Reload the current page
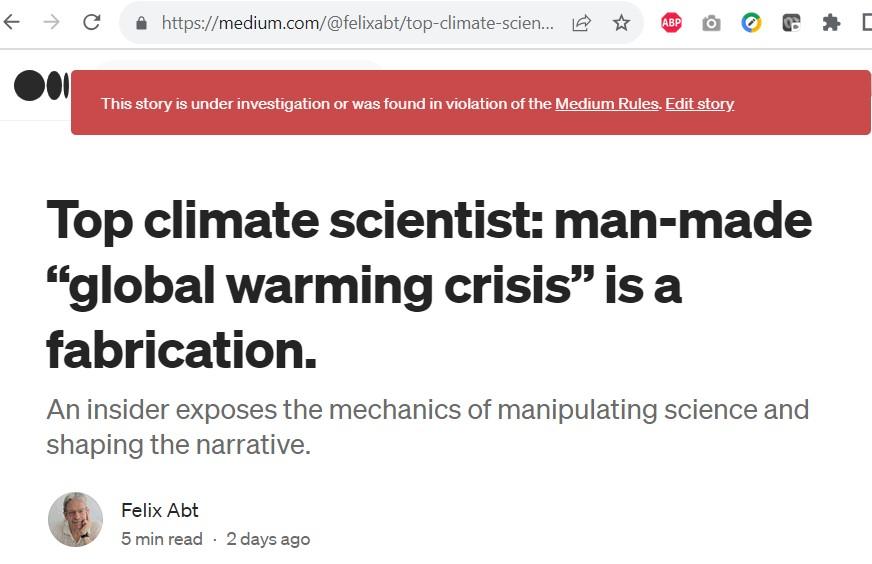Screen dimensions: 872x564 91,22
